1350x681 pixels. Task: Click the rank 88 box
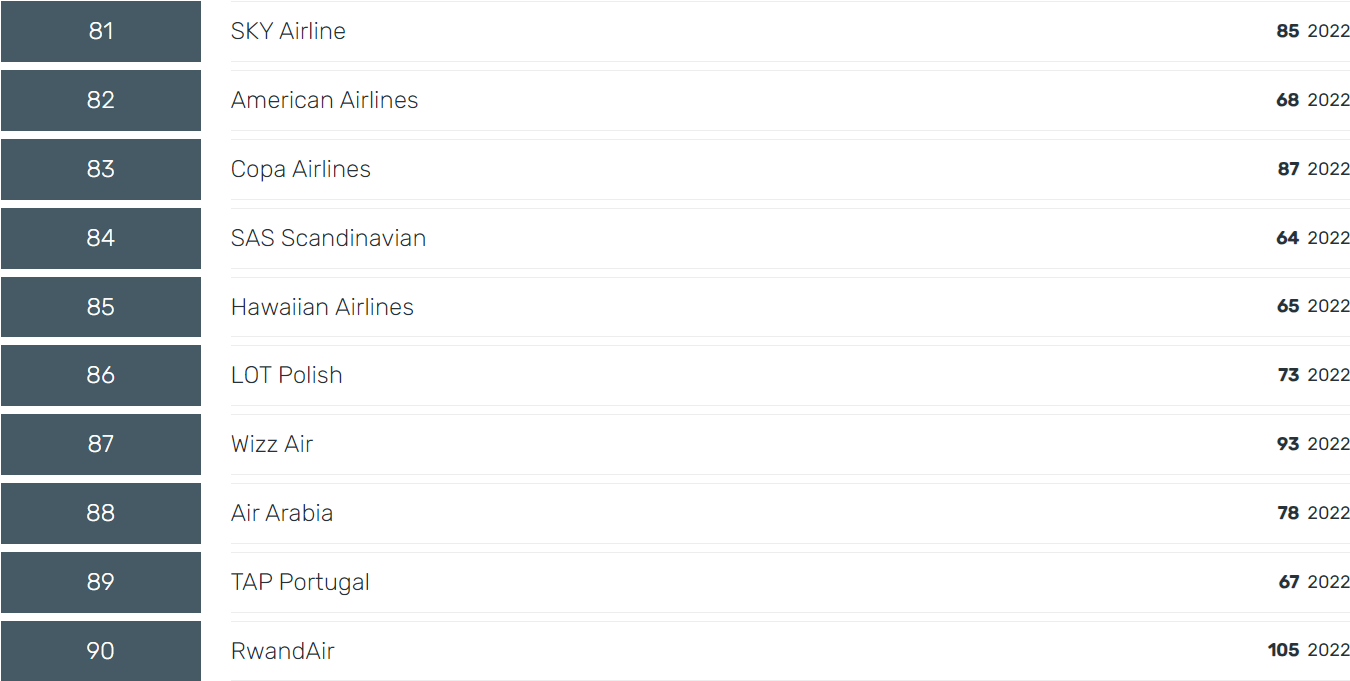(101, 513)
